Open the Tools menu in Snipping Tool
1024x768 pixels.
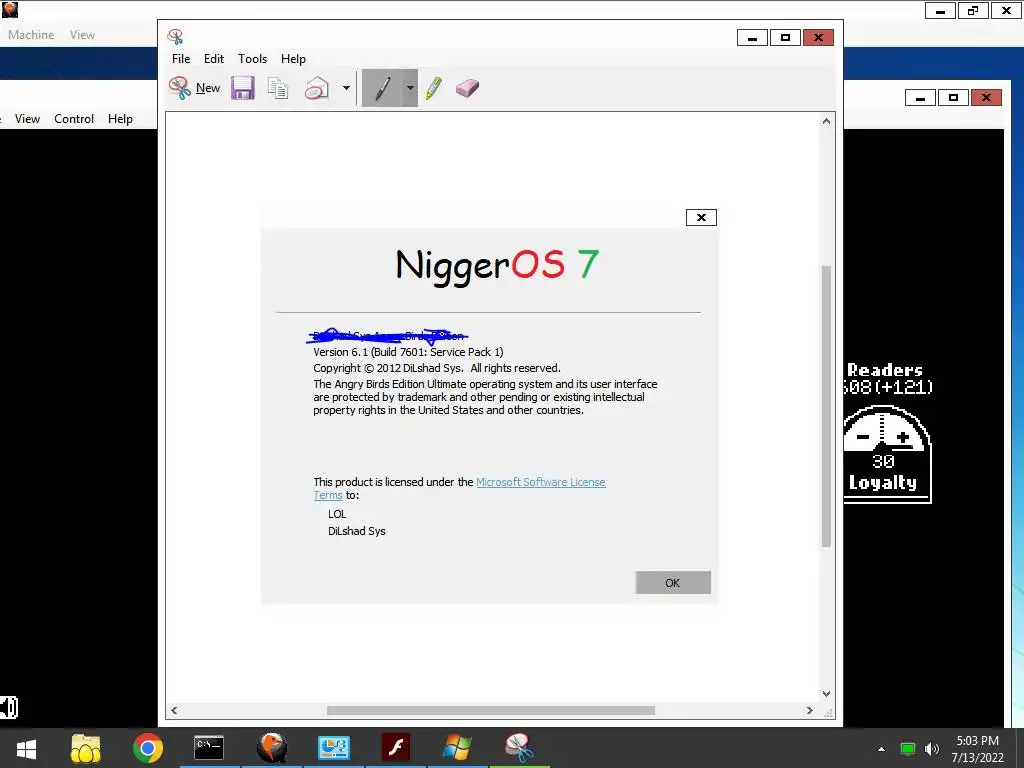[x=252, y=59]
